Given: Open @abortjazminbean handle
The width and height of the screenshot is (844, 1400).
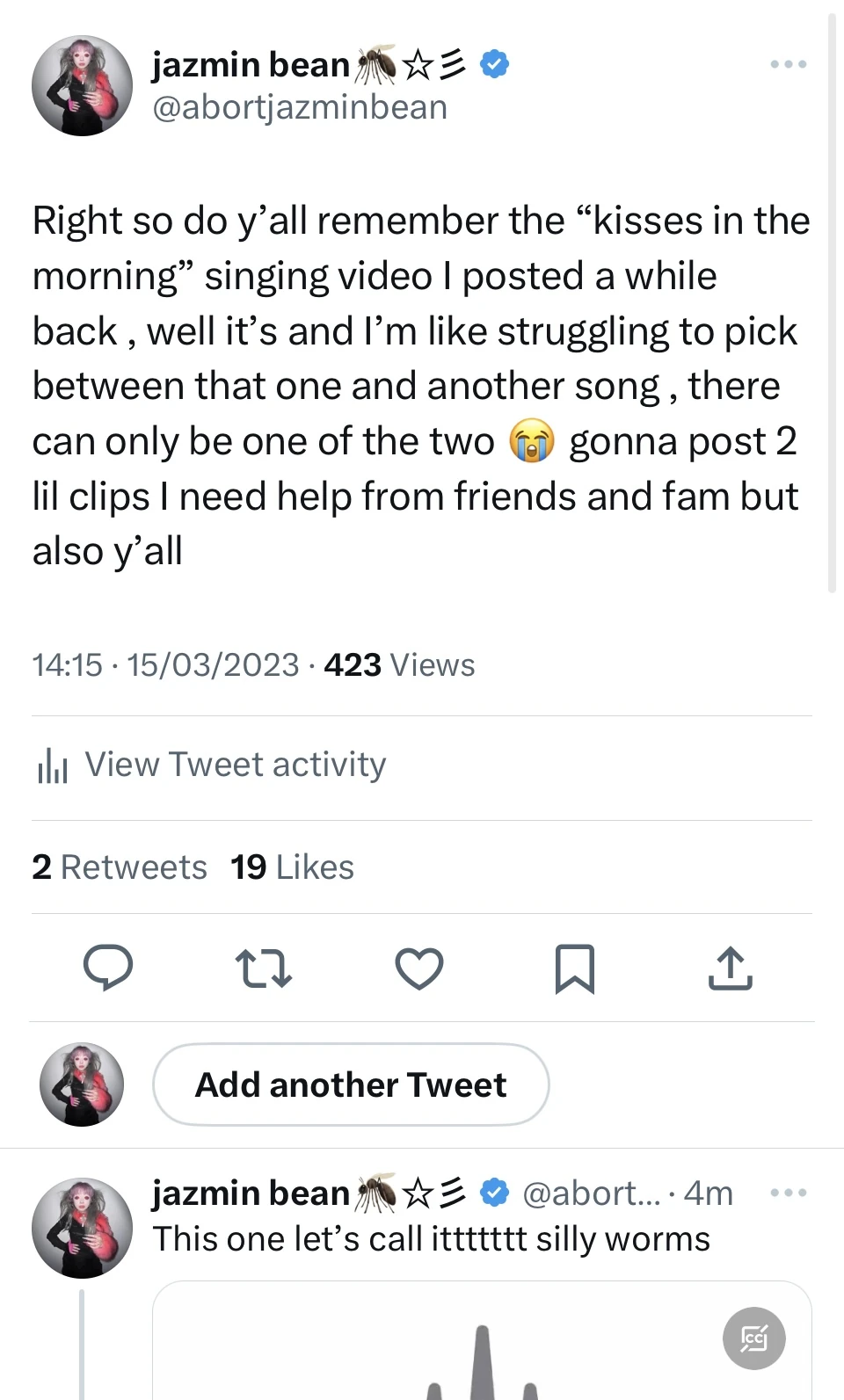Looking at the screenshot, I should tap(300, 108).
